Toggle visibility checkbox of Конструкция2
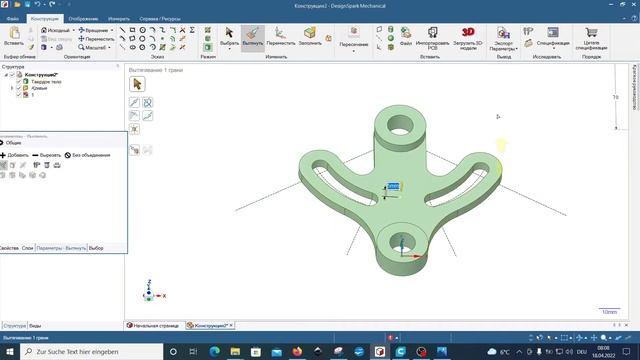Viewport: 640px width, 360px height. tap(12, 75)
